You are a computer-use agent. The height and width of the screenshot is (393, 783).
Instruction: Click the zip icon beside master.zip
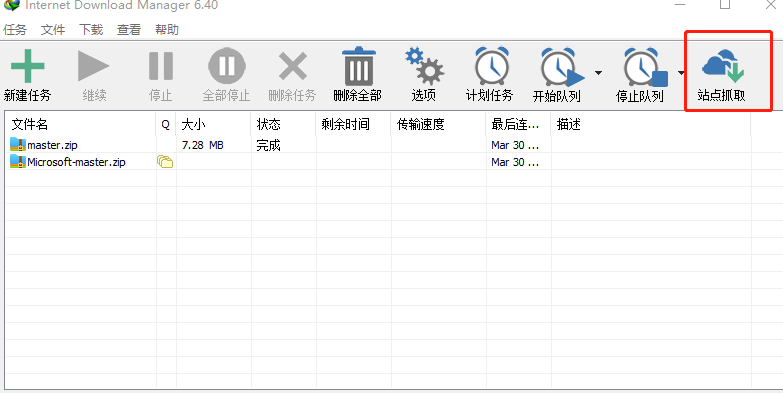click(18, 145)
